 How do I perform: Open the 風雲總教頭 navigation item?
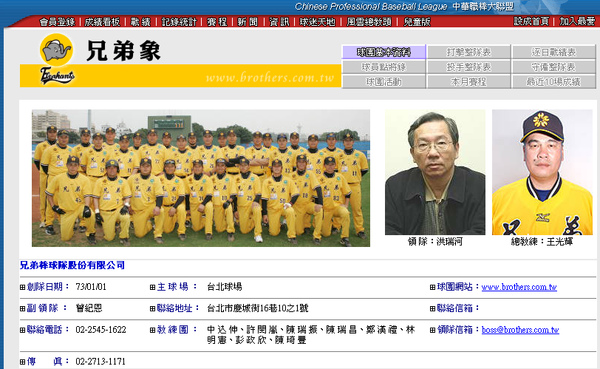369,22
